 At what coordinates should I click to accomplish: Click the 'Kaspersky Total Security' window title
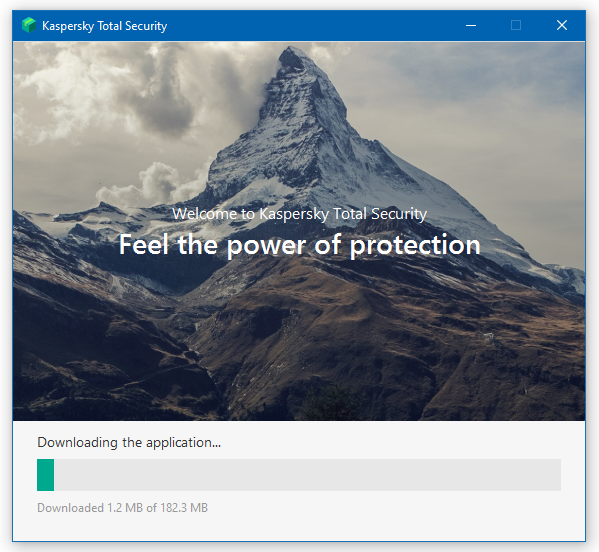(x=104, y=26)
